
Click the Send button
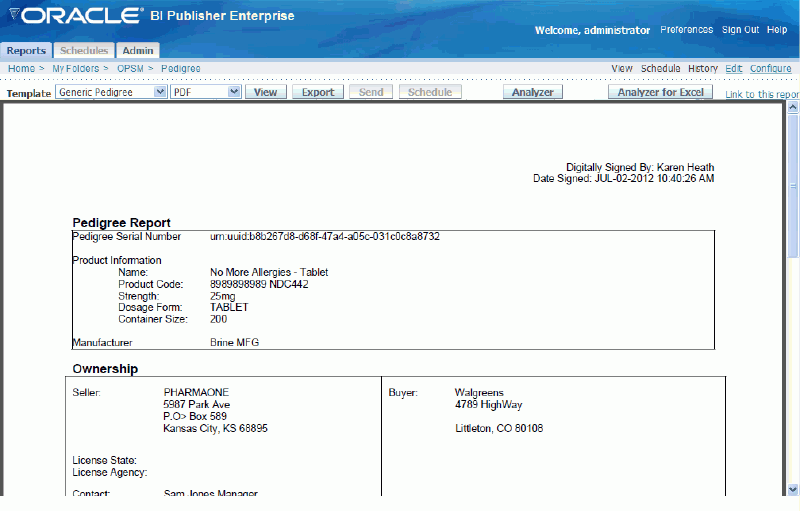tap(371, 92)
